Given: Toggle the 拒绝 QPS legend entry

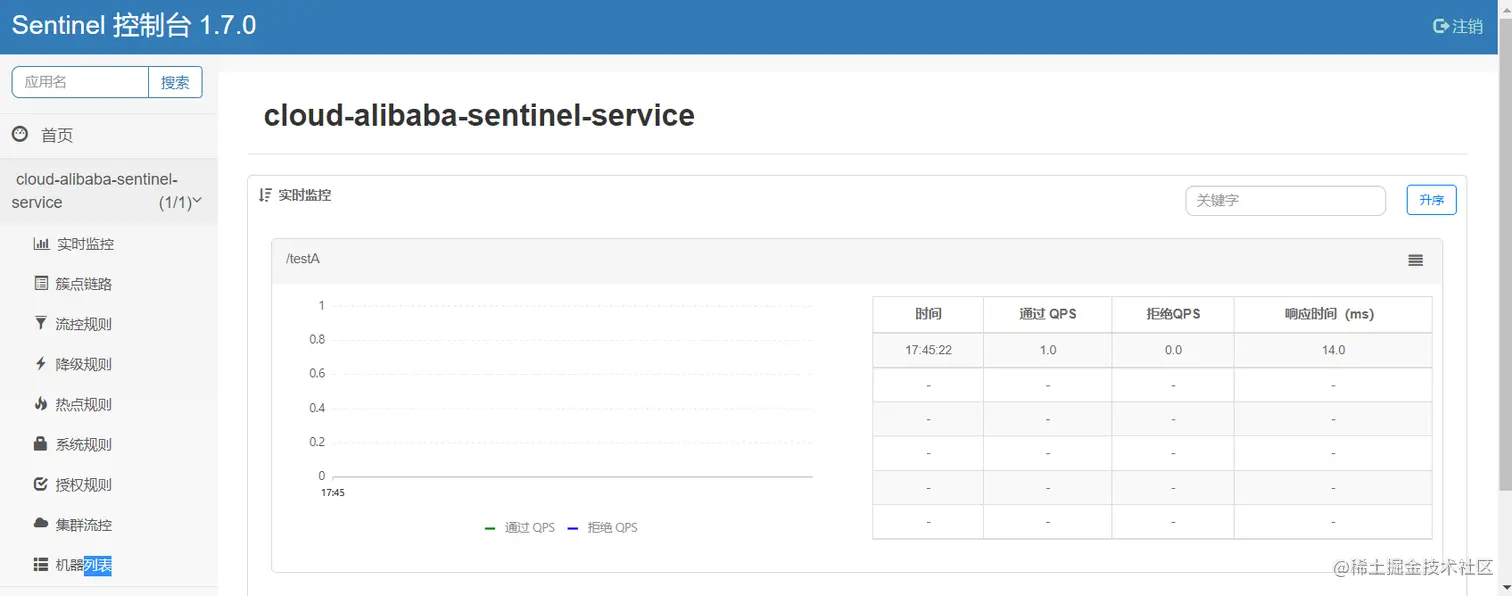Looking at the screenshot, I should 602,527.
